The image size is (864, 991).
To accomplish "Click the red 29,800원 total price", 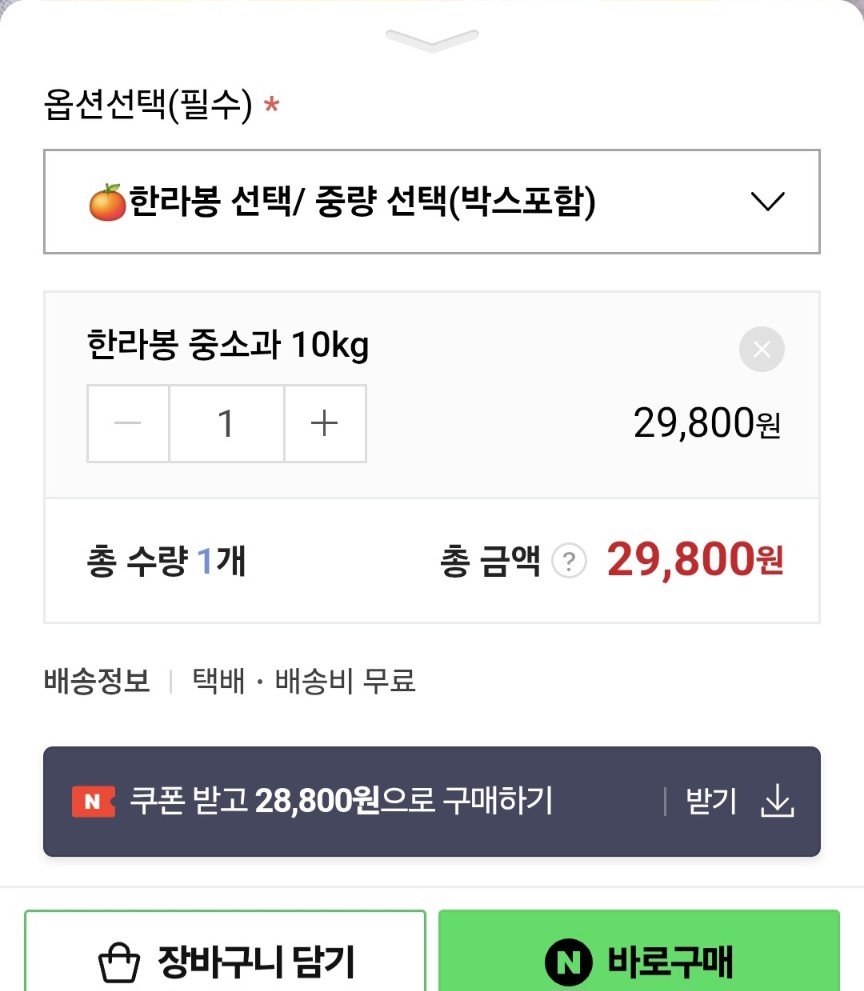I will 695,560.
